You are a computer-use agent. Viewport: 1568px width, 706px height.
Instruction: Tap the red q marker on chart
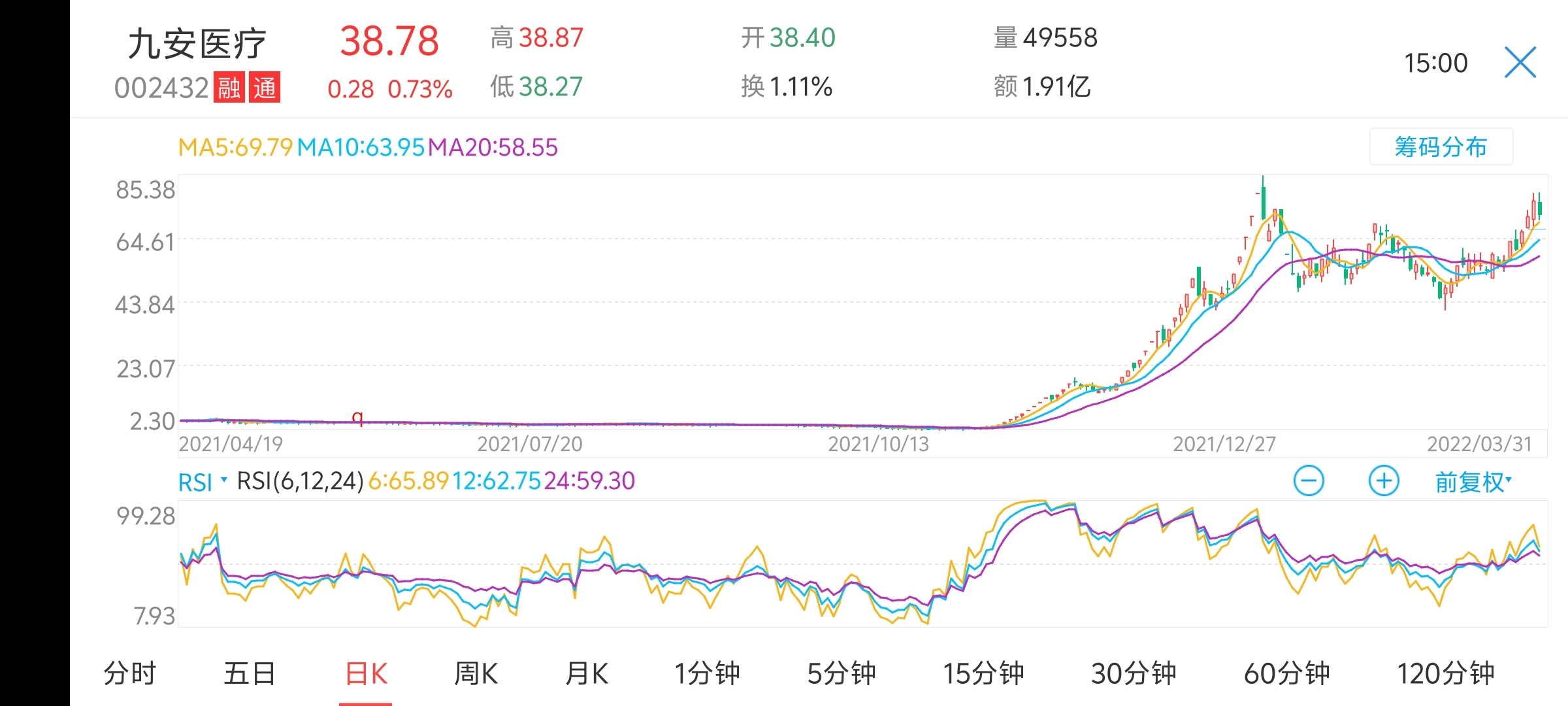pyautogui.click(x=357, y=417)
